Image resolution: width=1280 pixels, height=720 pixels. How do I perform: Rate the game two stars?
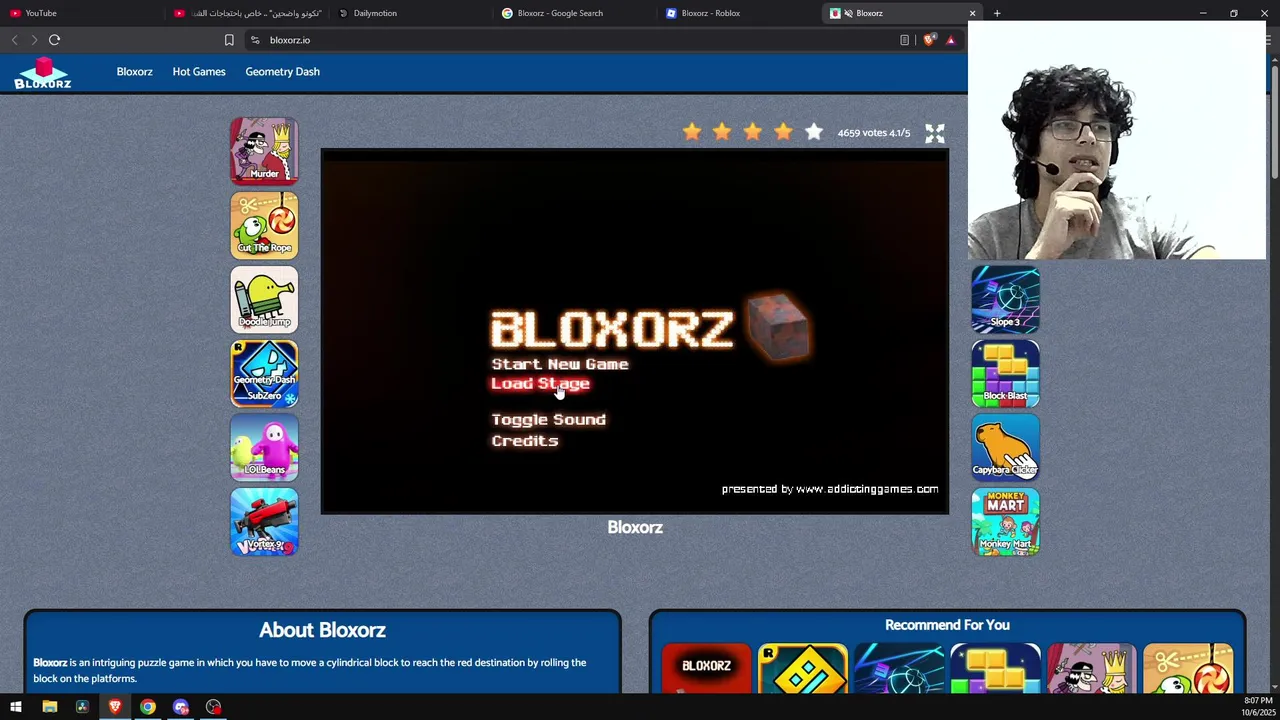pyautogui.click(x=722, y=132)
